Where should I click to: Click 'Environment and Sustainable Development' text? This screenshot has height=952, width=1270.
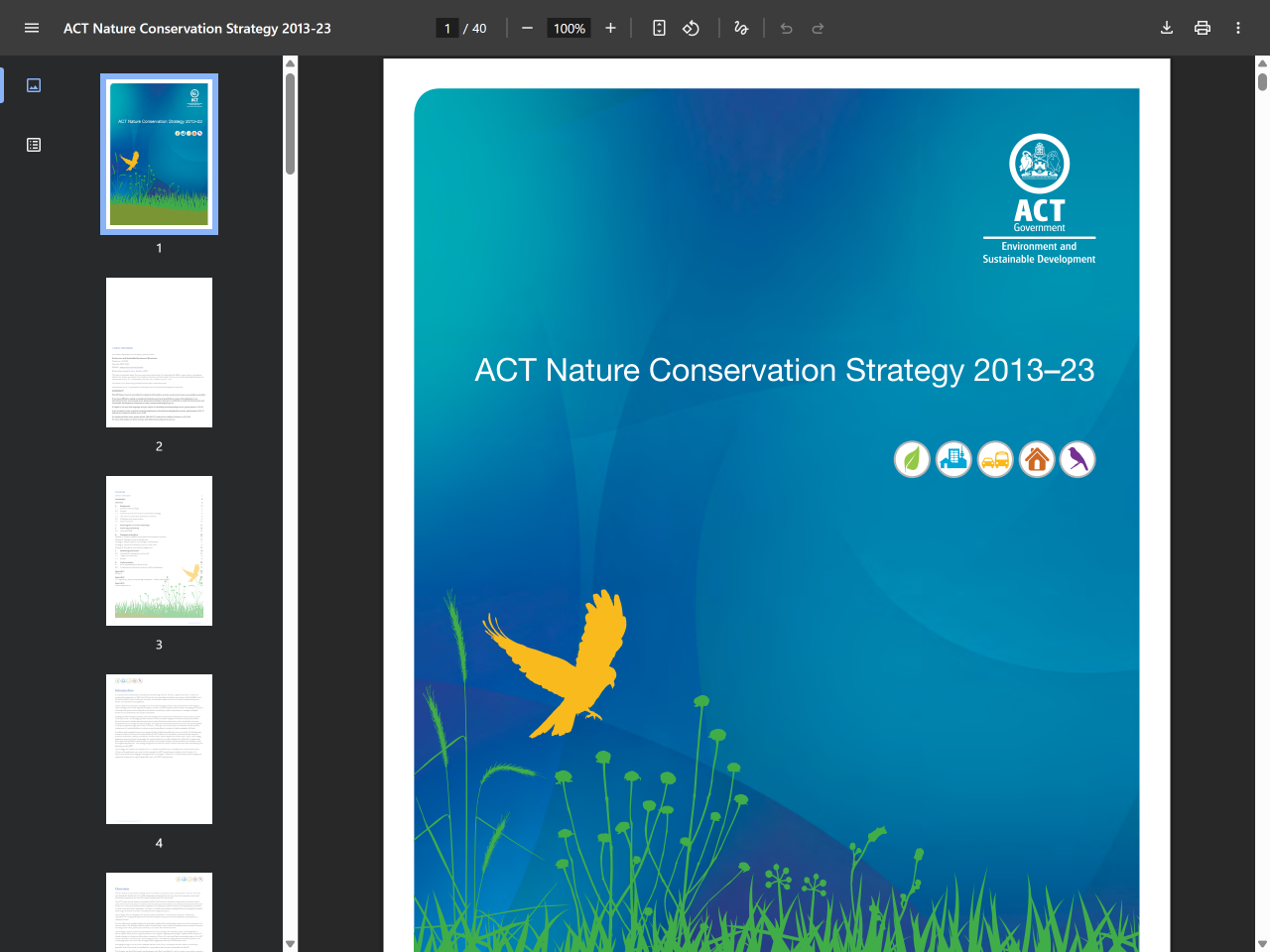(x=1039, y=253)
